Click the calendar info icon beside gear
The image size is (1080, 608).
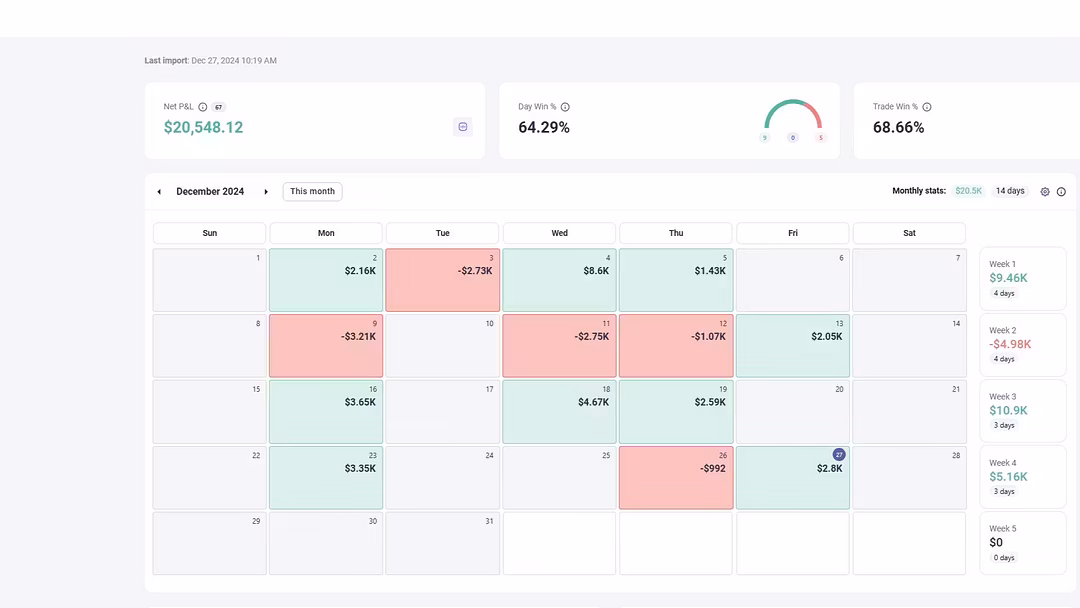click(1061, 192)
